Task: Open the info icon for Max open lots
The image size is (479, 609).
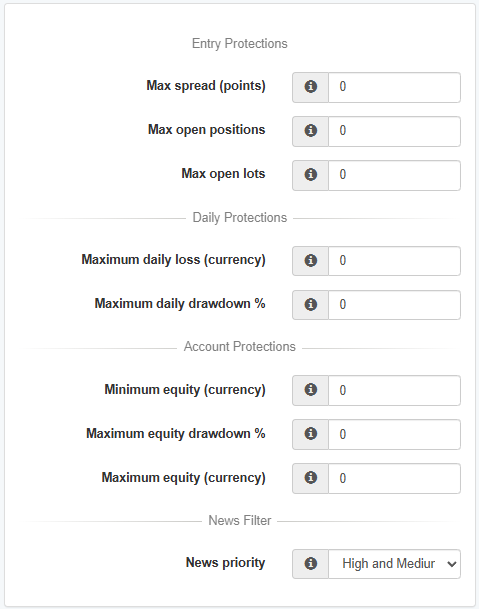Action: click(310, 175)
